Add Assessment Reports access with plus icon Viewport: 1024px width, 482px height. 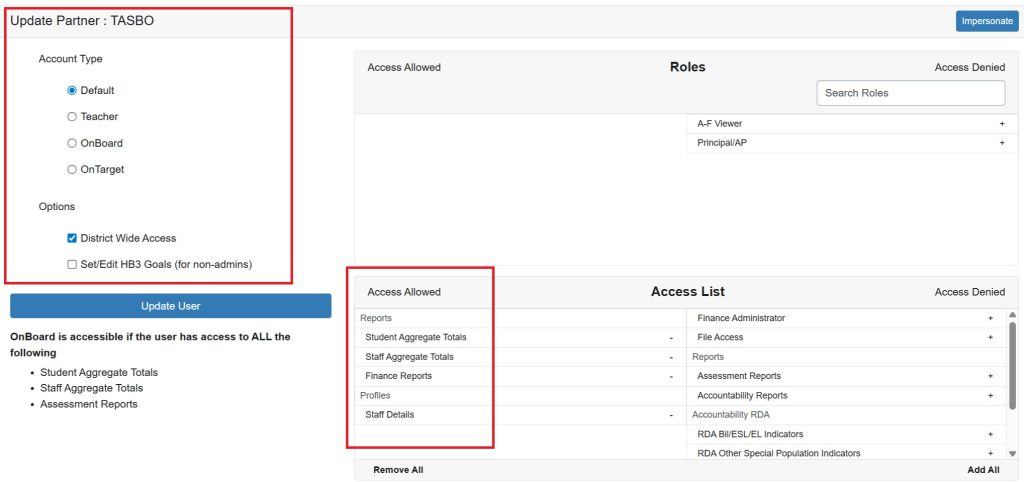[x=990, y=377]
